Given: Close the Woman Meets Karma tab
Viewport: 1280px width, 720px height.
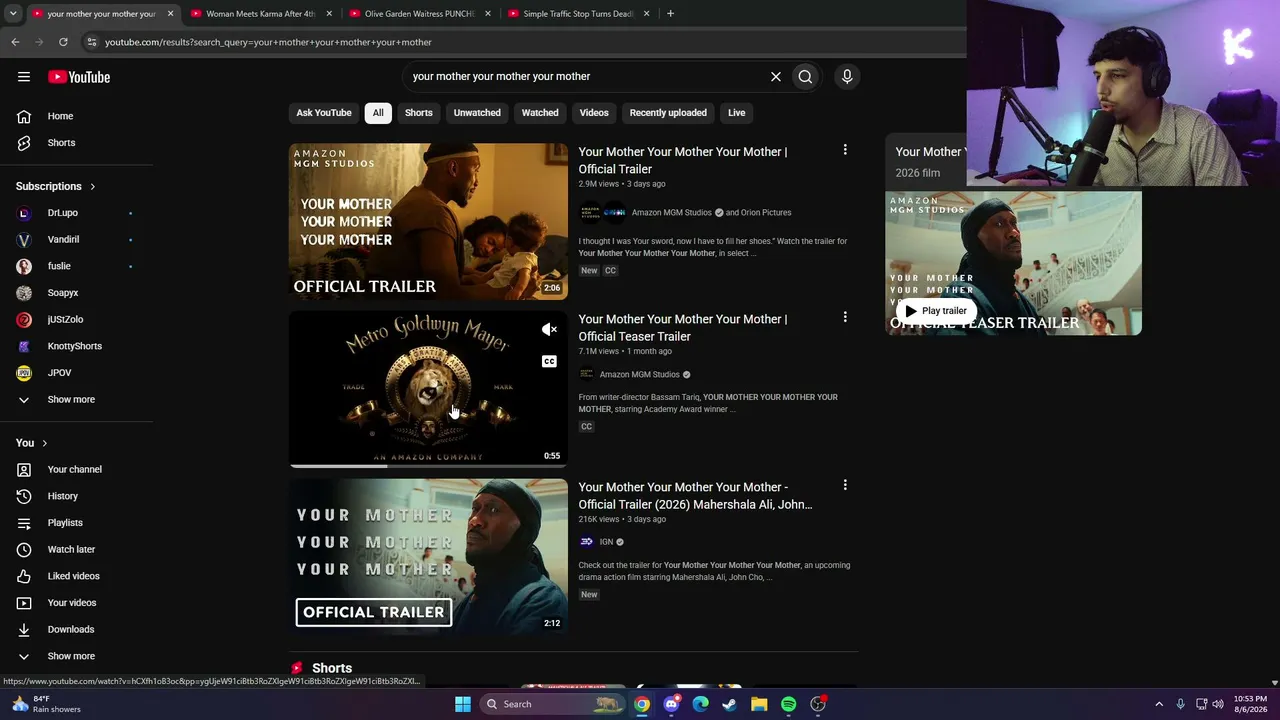Looking at the screenshot, I should (x=329, y=14).
